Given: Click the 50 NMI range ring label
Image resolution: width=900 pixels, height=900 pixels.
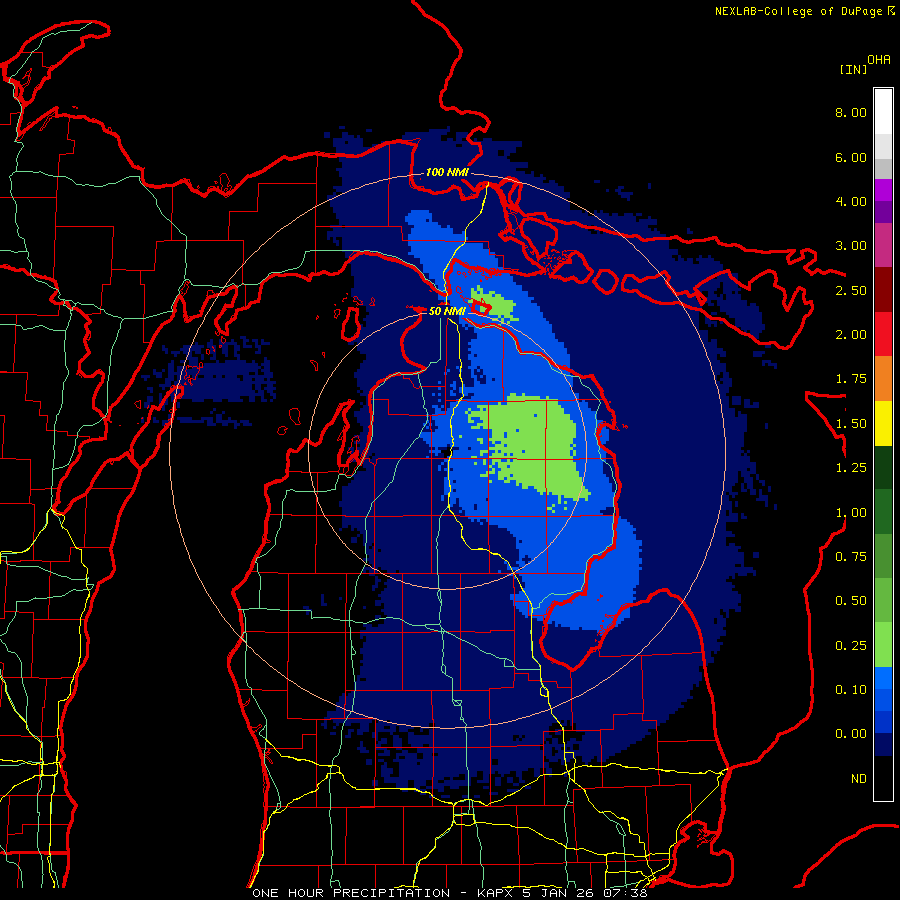Looking at the screenshot, I should point(447,311).
